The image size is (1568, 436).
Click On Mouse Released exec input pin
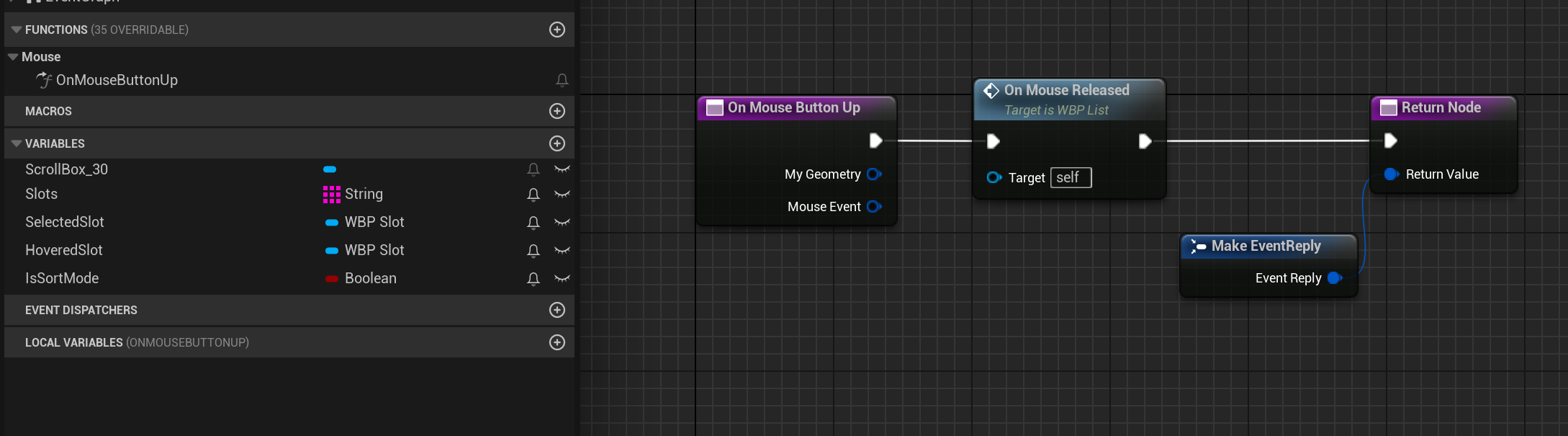click(x=993, y=141)
